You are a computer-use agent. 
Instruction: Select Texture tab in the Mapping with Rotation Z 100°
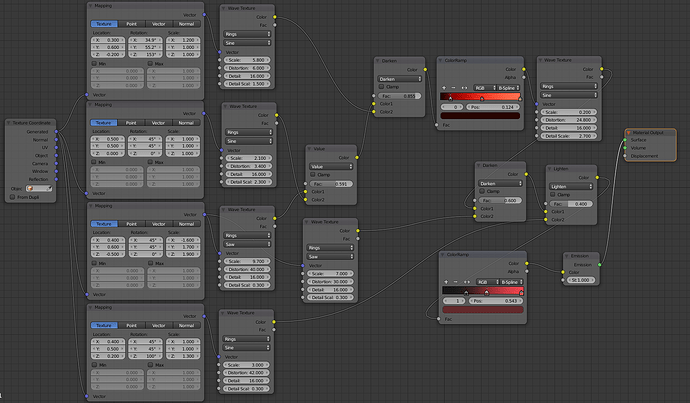104,325
